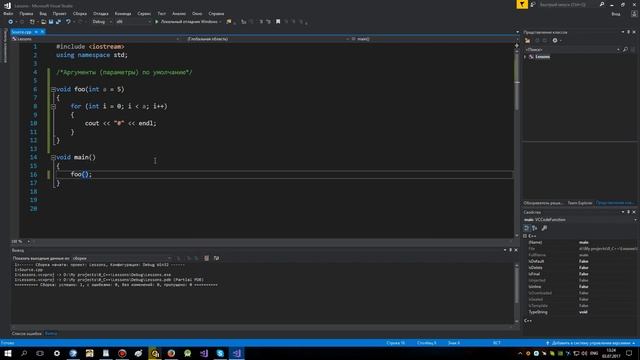The width and height of the screenshot is (640, 360).
Task: Expand the Lessons node in Class View
Action: click(525, 57)
